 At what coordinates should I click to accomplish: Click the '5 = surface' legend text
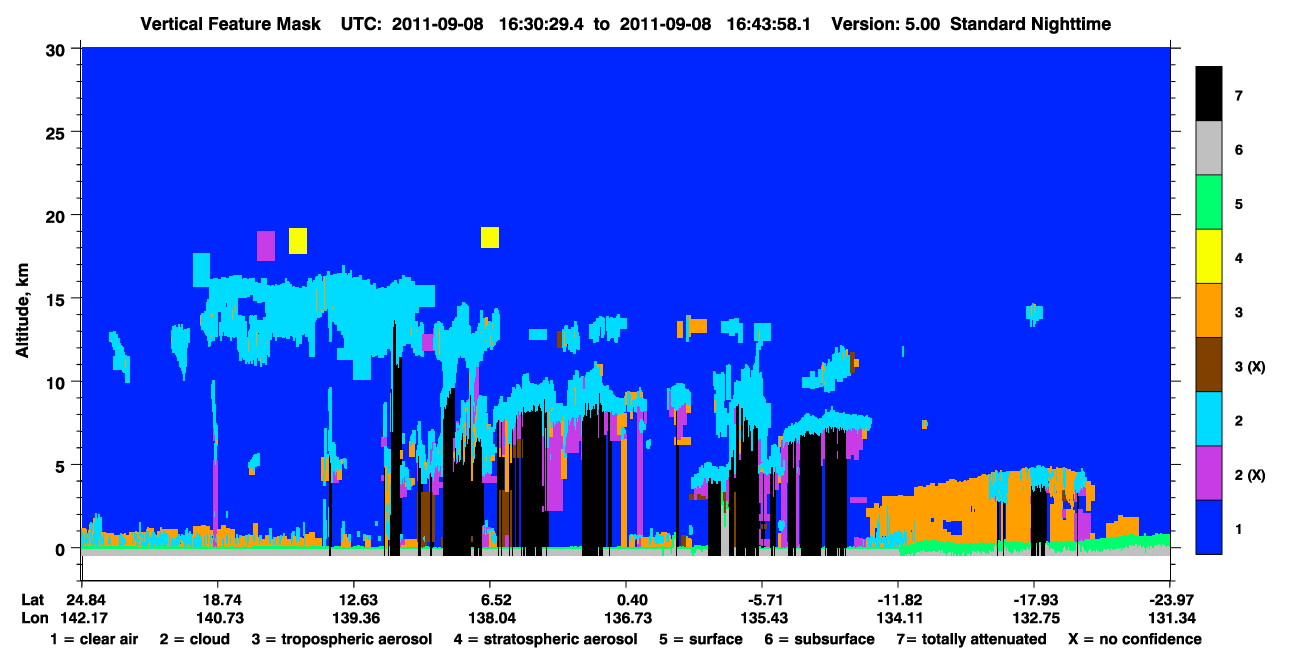pyautogui.click(x=700, y=639)
